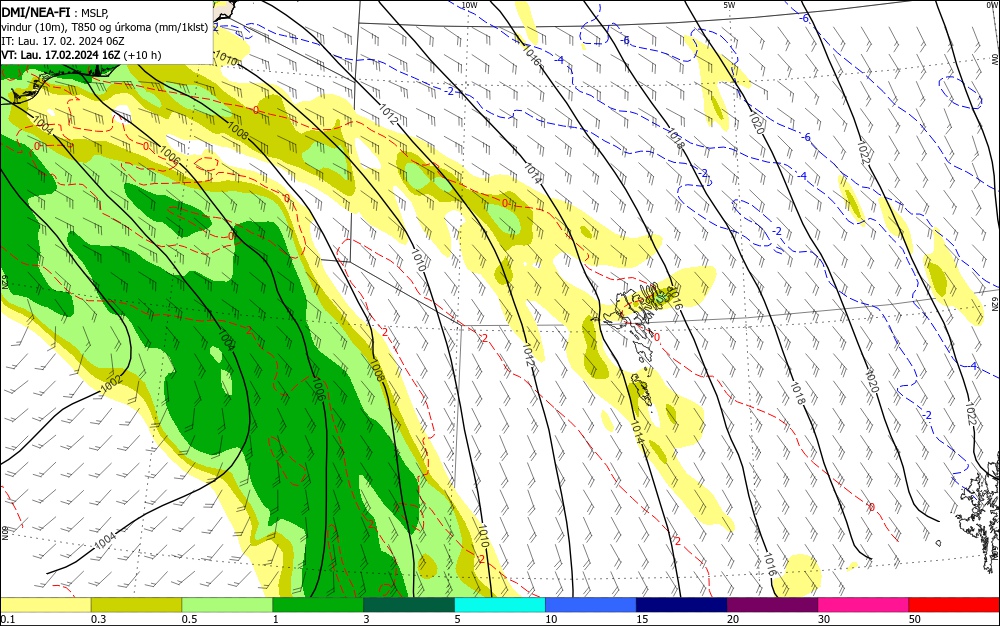The image size is (1000, 626).
Task: Click the green 1–3 precipitation legend swatch
Action: click(318, 605)
